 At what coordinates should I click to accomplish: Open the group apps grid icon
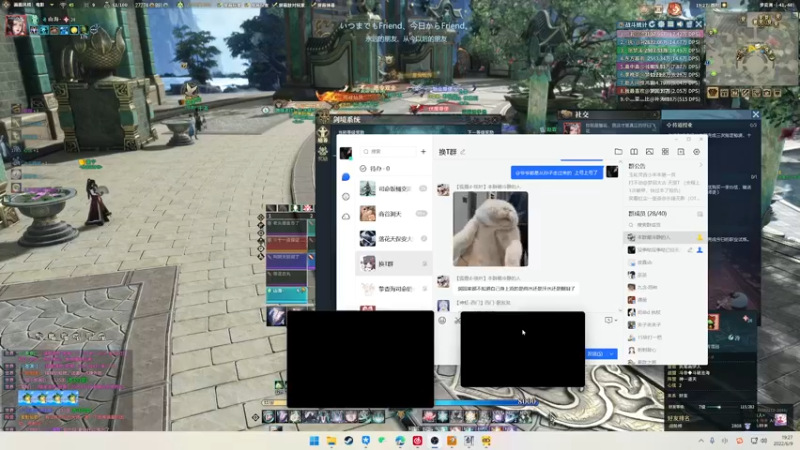click(x=665, y=152)
